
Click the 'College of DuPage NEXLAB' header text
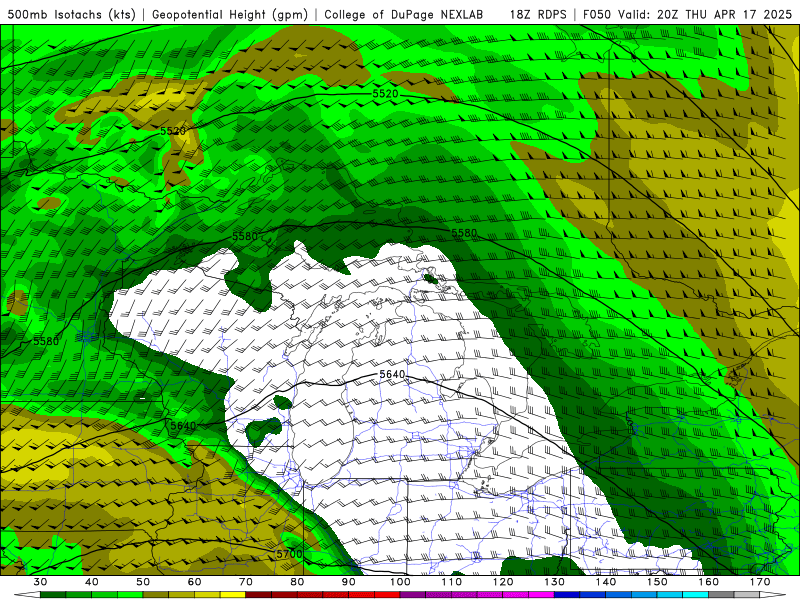click(x=404, y=14)
